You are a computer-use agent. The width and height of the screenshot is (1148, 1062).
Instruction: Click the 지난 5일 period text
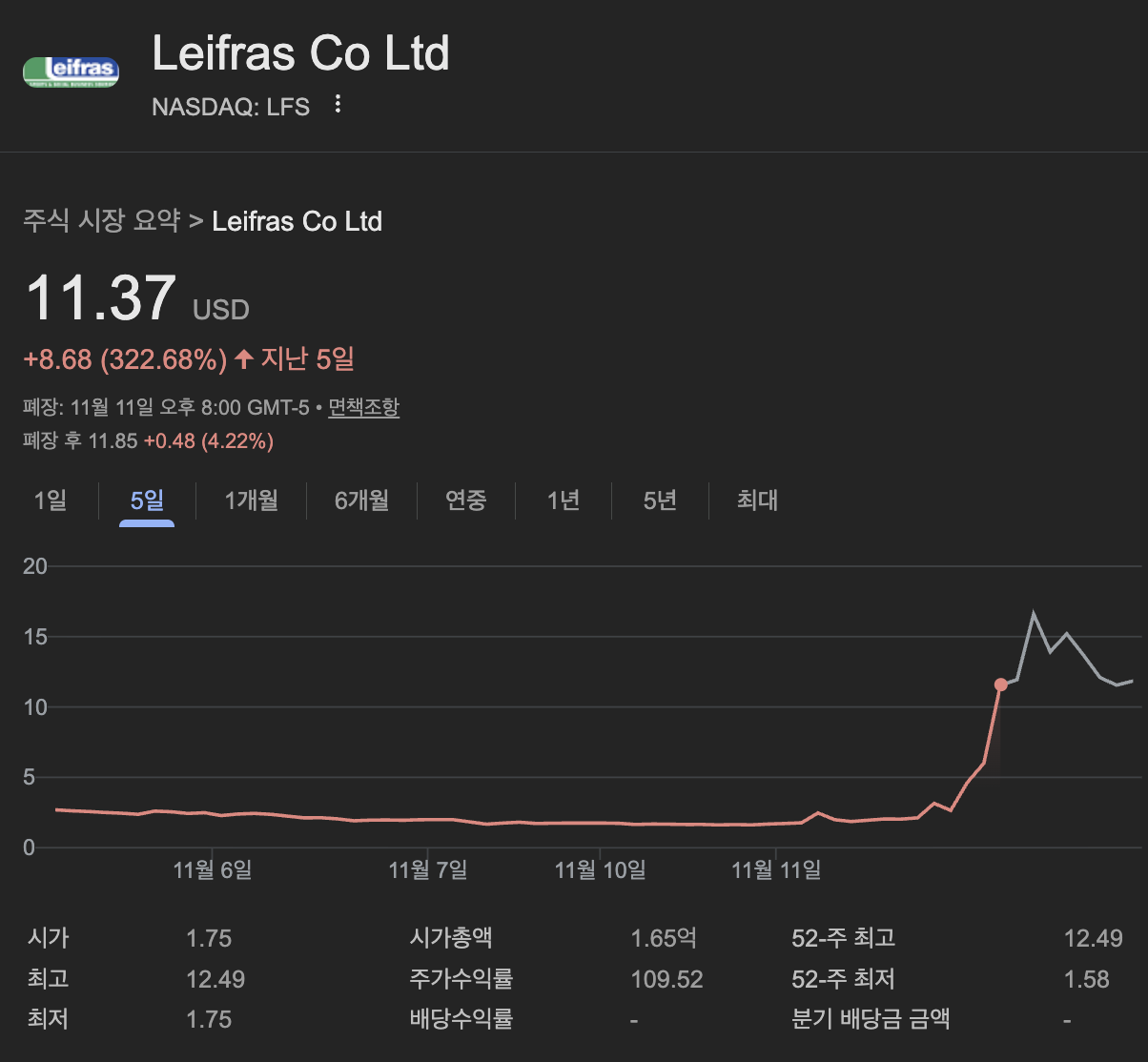click(x=307, y=359)
